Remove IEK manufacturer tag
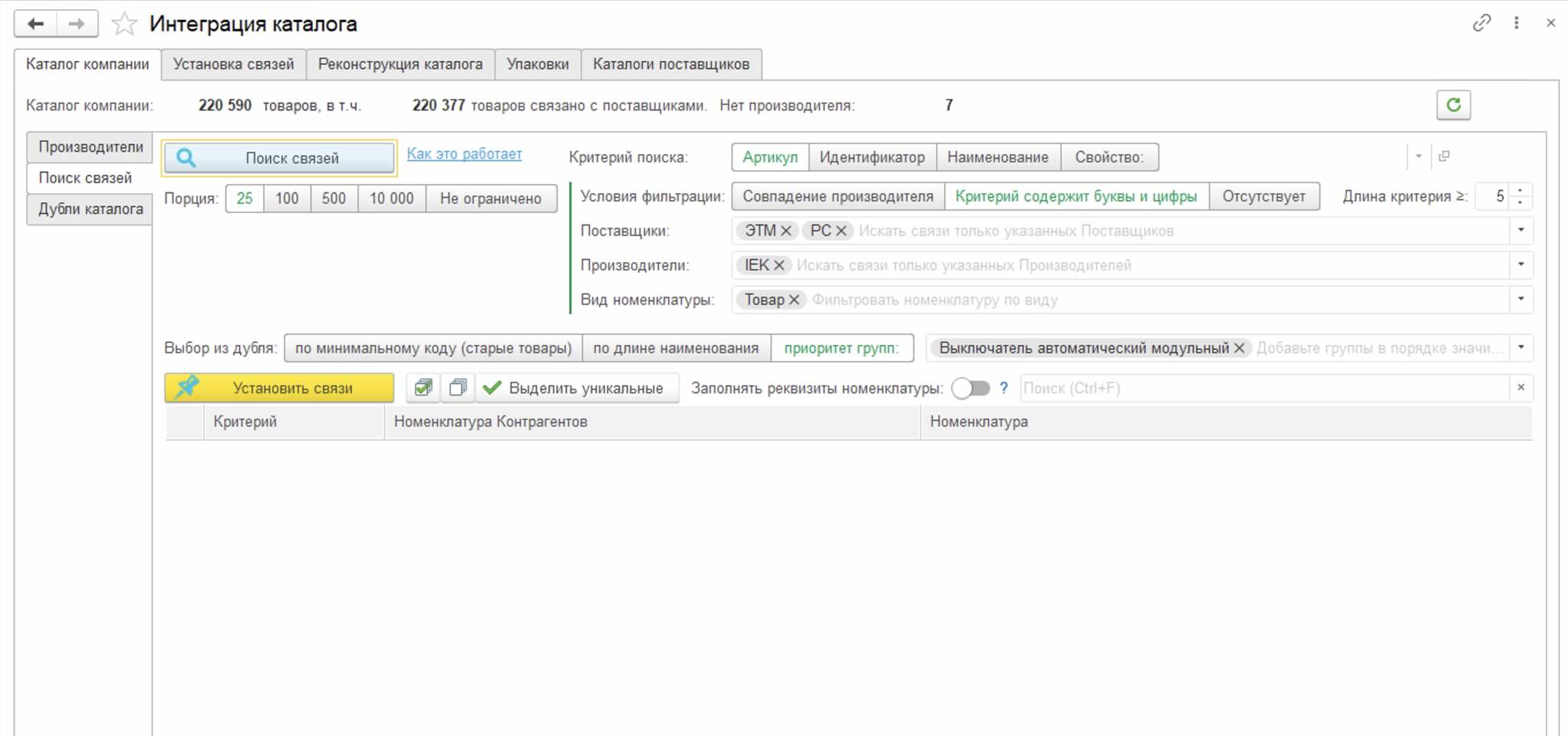This screenshot has width=1568, height=736. pos(779,265)
